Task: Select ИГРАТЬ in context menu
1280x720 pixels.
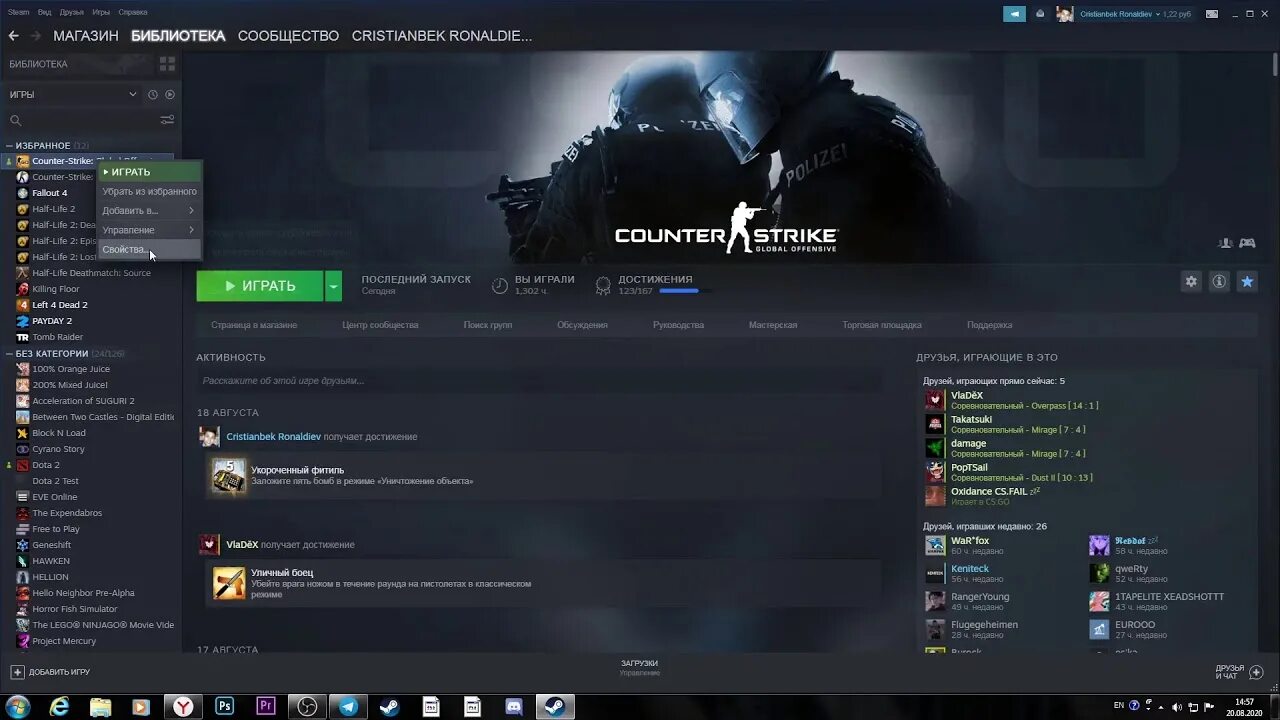Action: click(149, 172)
